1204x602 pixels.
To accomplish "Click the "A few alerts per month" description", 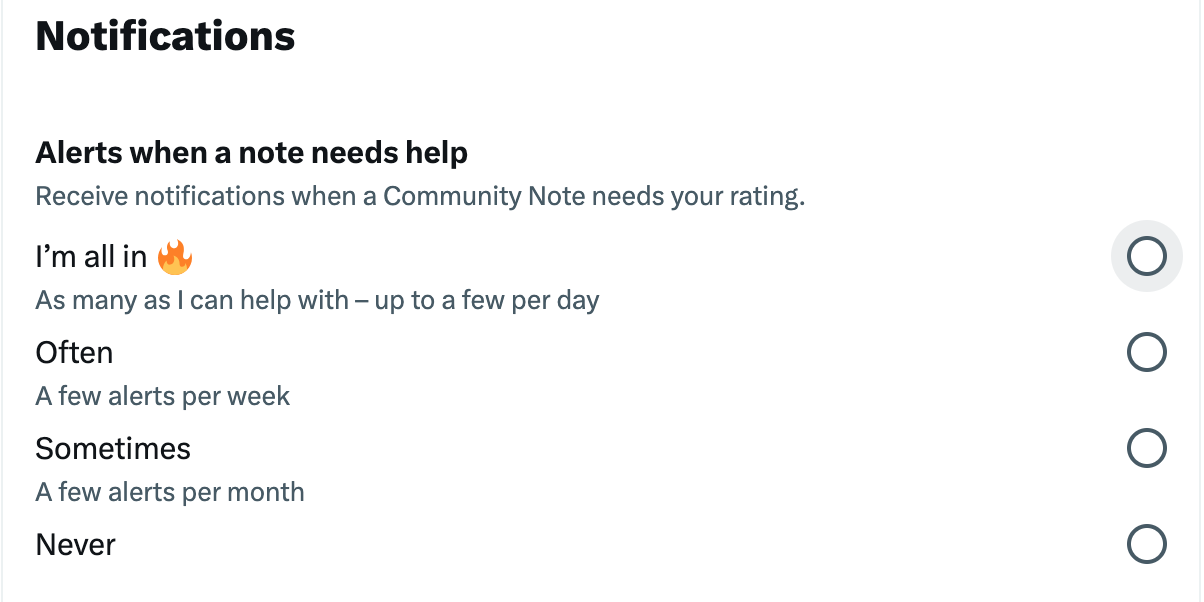I will 170,492.
